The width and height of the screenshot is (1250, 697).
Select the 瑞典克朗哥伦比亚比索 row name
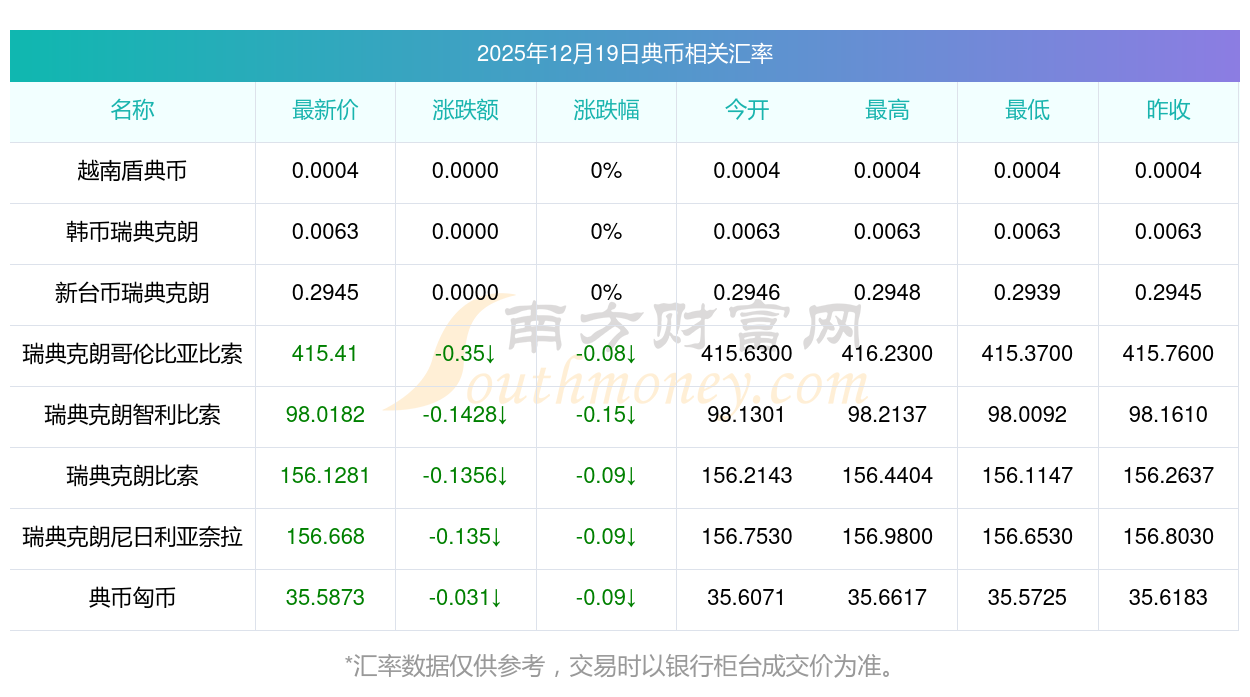[132, 354]
